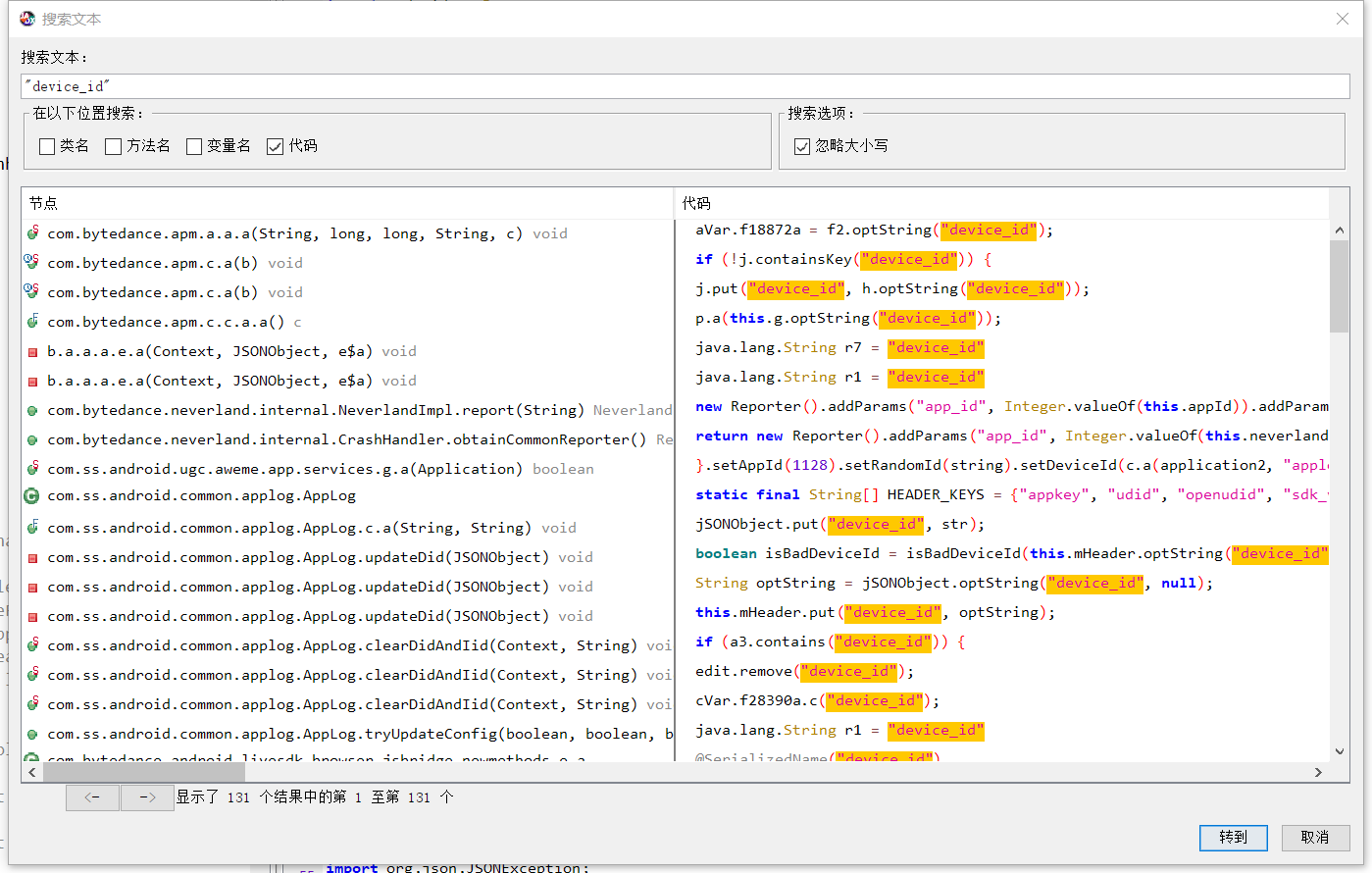The height and width of the screenshot is (873, 1372).
Task: Click the scroll-down arrow of the results list
Action: pos(1340,751)
